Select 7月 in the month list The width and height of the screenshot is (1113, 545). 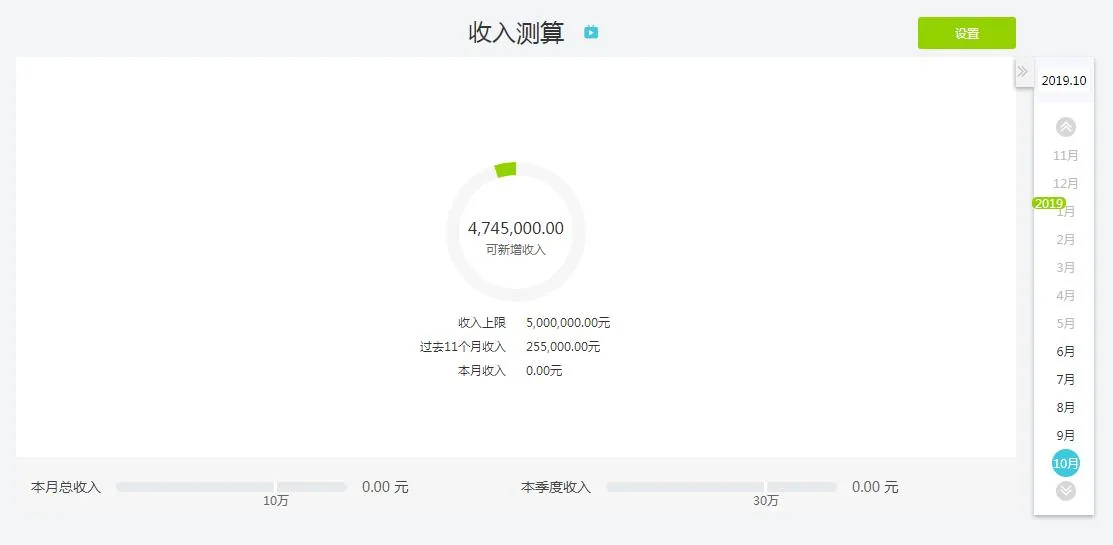tap(1065, 380)
